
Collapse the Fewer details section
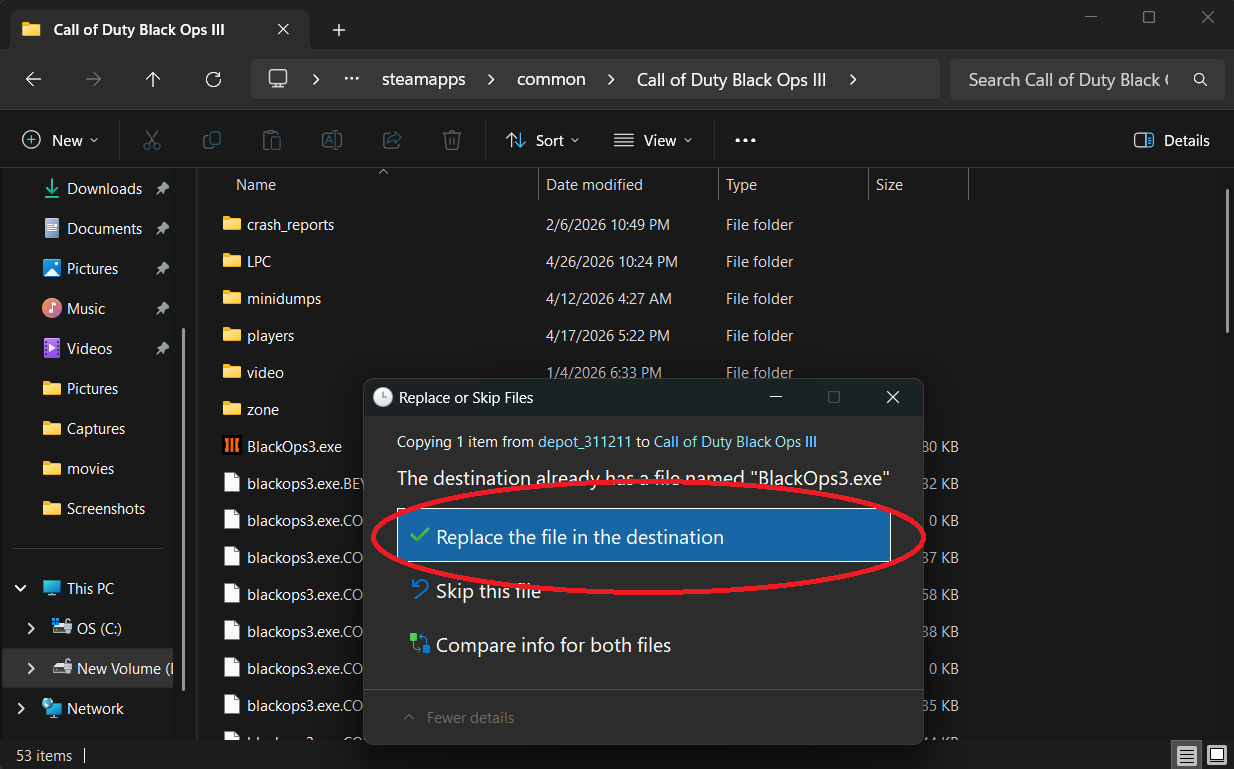(458, 718)
